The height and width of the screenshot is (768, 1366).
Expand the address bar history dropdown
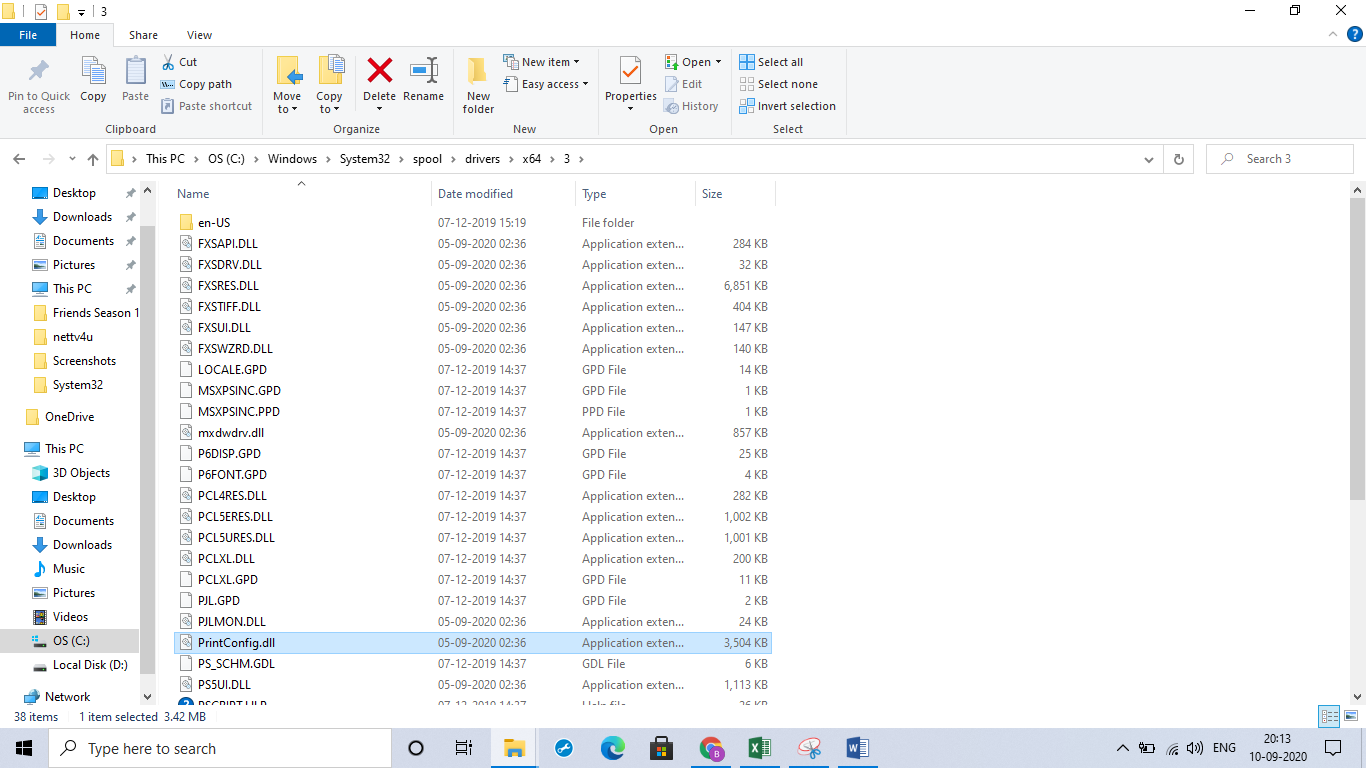1148,158
